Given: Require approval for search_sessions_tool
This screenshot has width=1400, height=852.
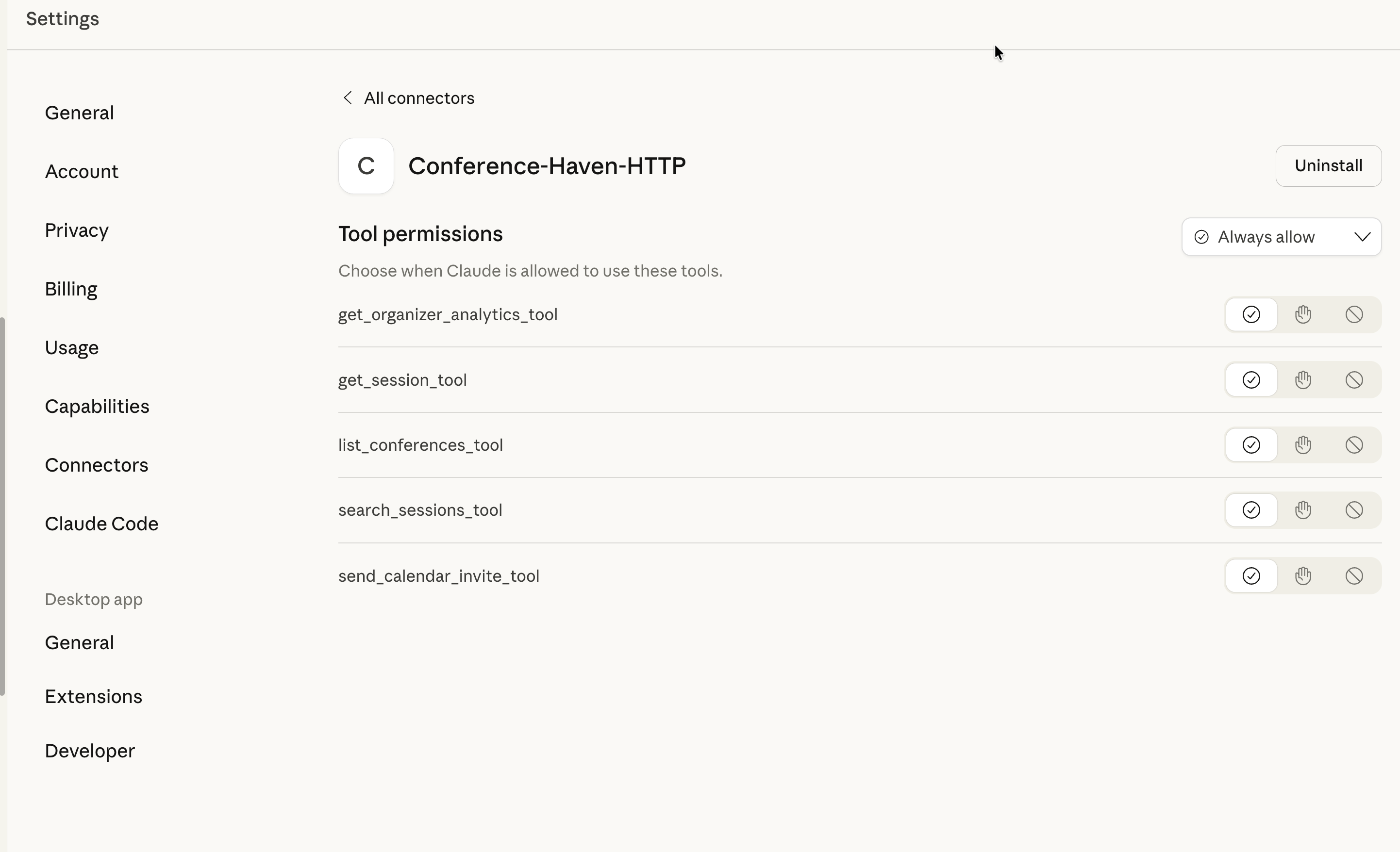Looking at the screenshot, I should coord(1303,509).
